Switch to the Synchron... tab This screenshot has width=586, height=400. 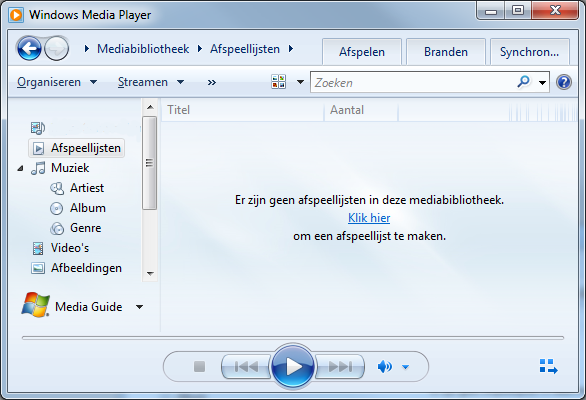[x=530, y=52]
